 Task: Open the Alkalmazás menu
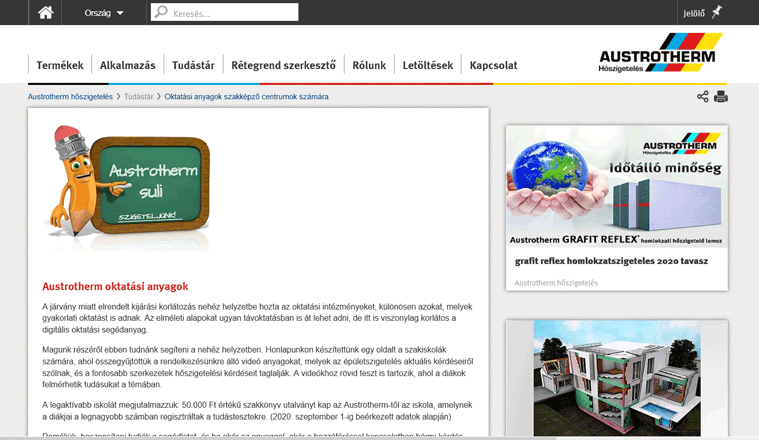(127, 65)
